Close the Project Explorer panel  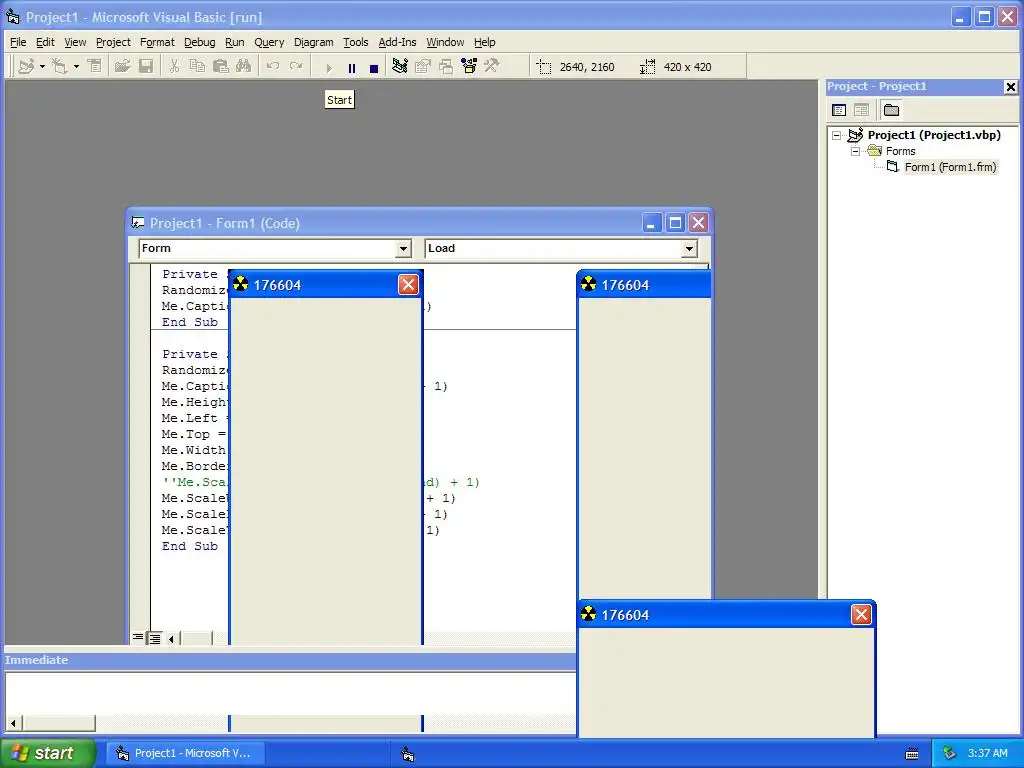(1010, 86)
